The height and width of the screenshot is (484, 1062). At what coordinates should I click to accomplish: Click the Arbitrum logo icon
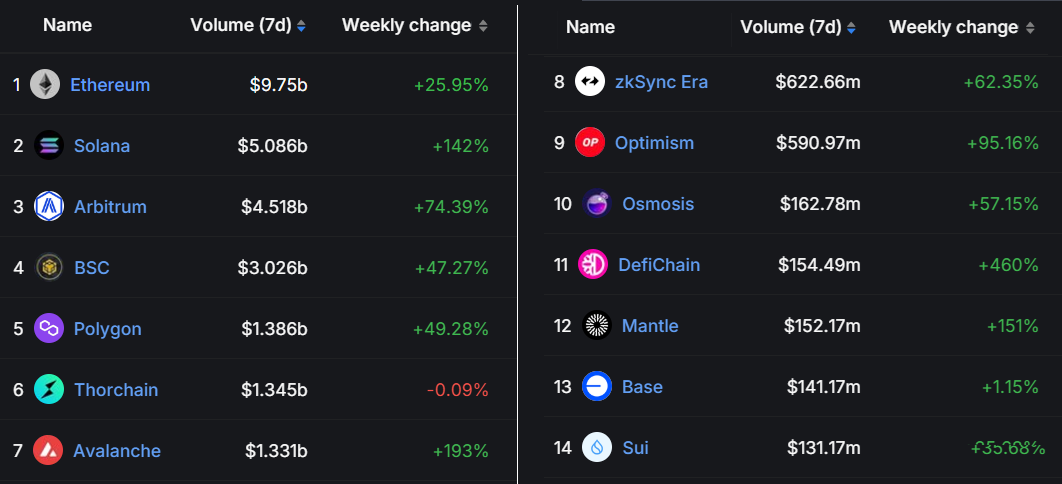pos(49,207)
